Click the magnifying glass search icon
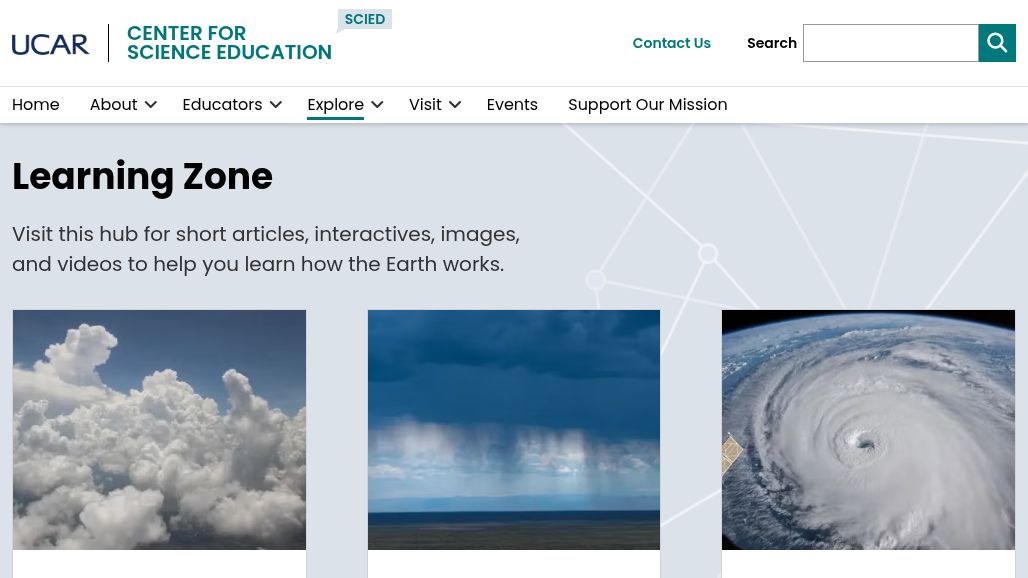 click(996, 42)
